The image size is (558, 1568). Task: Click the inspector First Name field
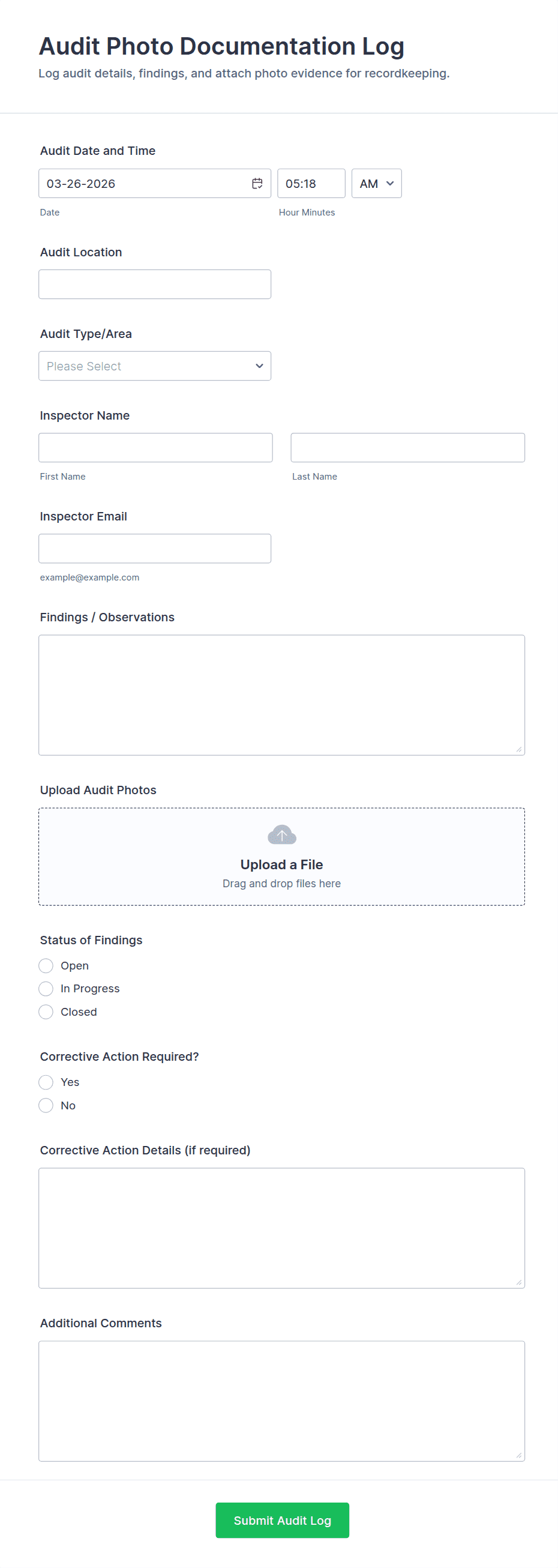click(x=155, y=447)
